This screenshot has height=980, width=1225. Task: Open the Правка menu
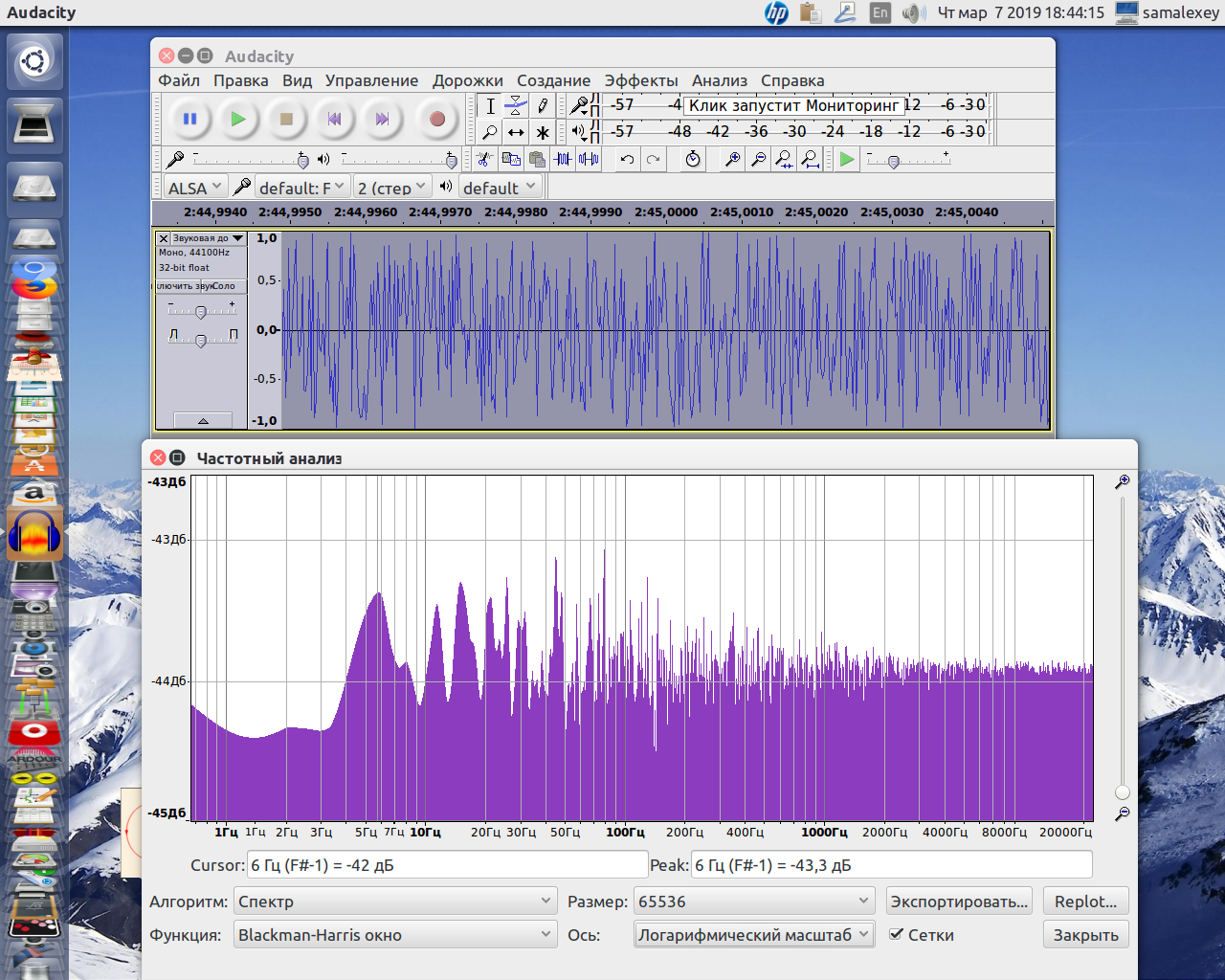(x=241, y=80)
